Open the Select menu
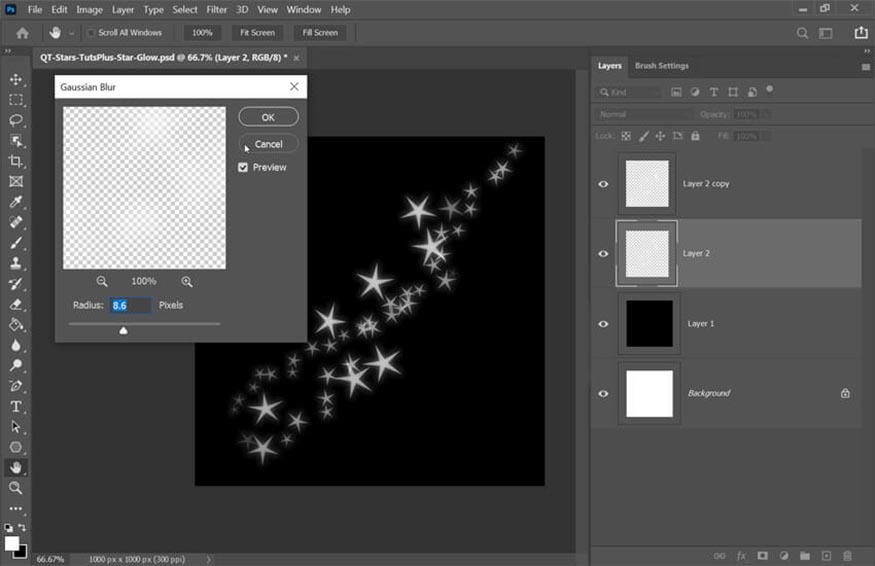 click(185, 9)
